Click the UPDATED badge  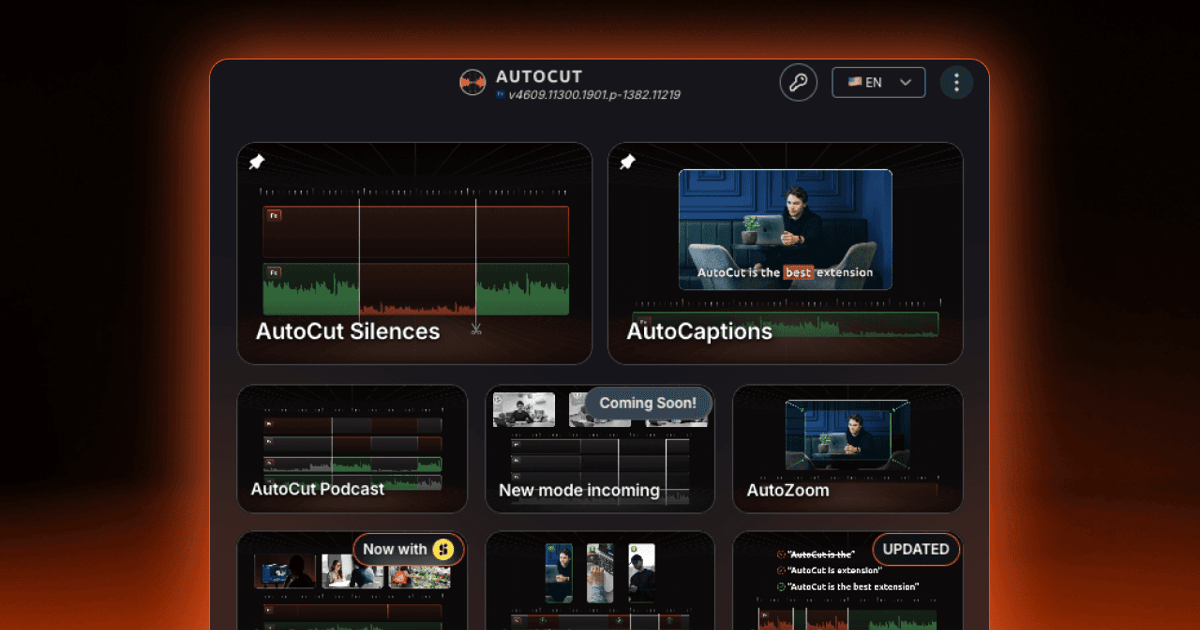(x=916, y=549)
